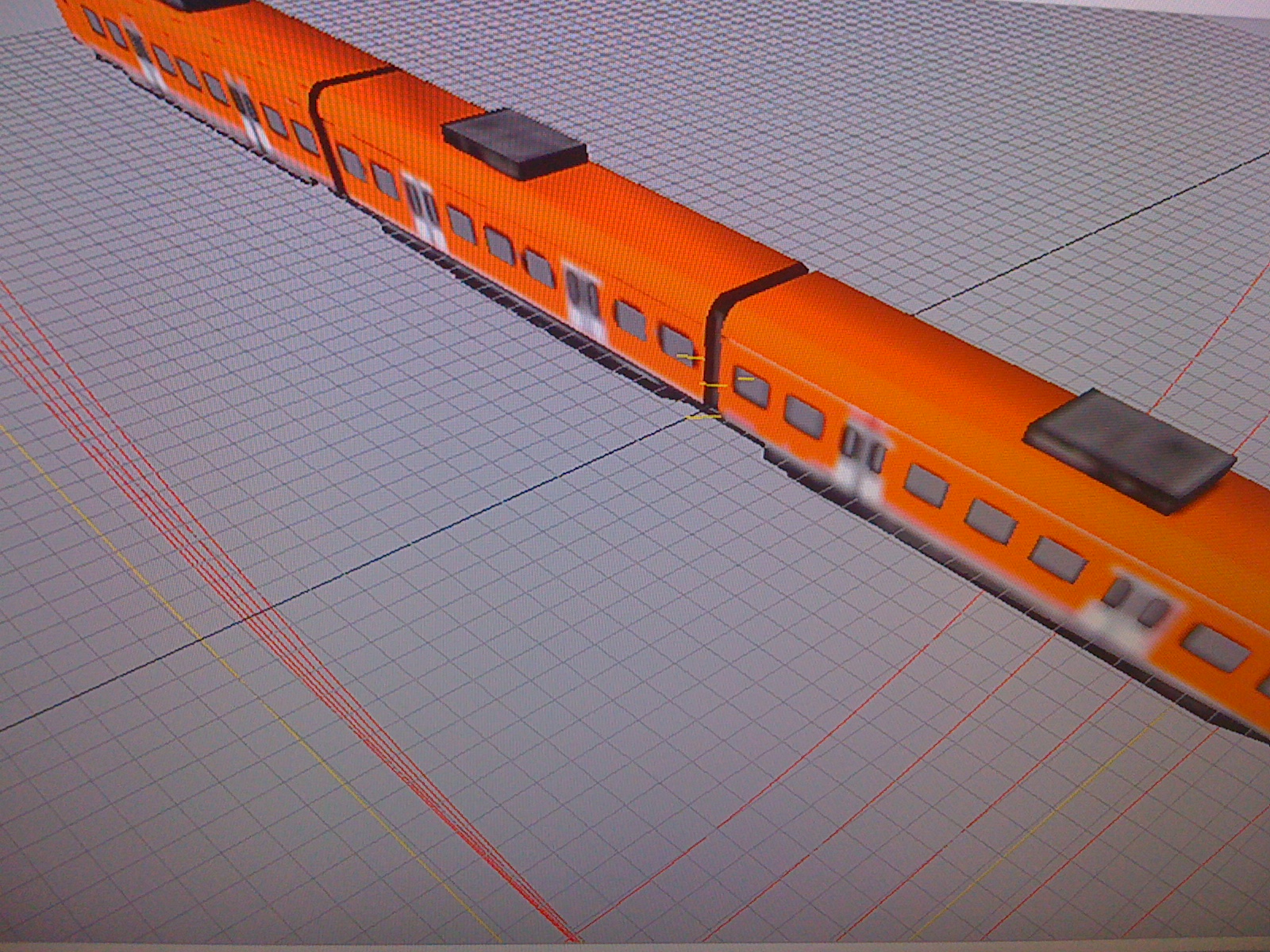Image resolution: width=1270 pixels, height=952 pixels.
Task: Click the black underframe beneath the right car
Action: coord(992,603)
